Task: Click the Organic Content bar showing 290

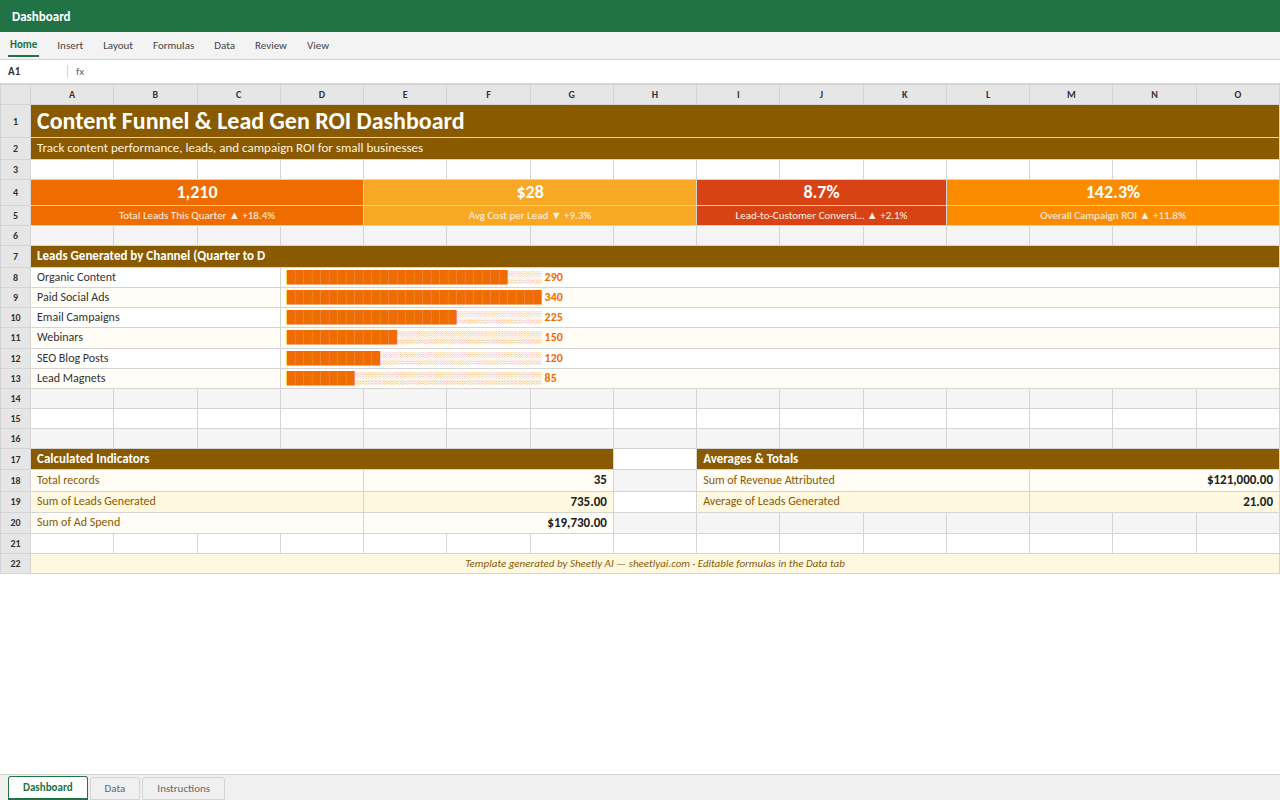Action: click(x=425, y=277)
